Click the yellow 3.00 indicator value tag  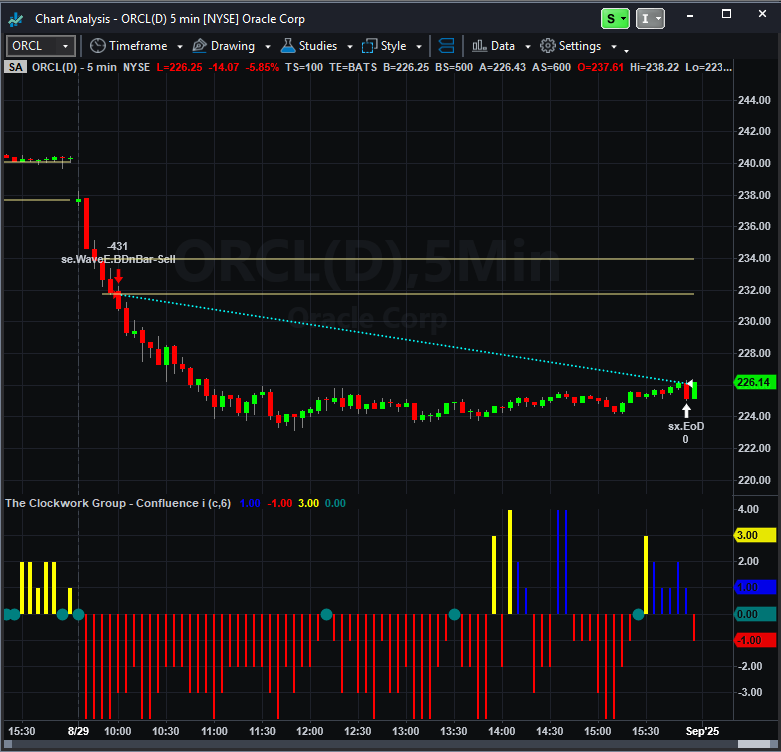(755, 535)
